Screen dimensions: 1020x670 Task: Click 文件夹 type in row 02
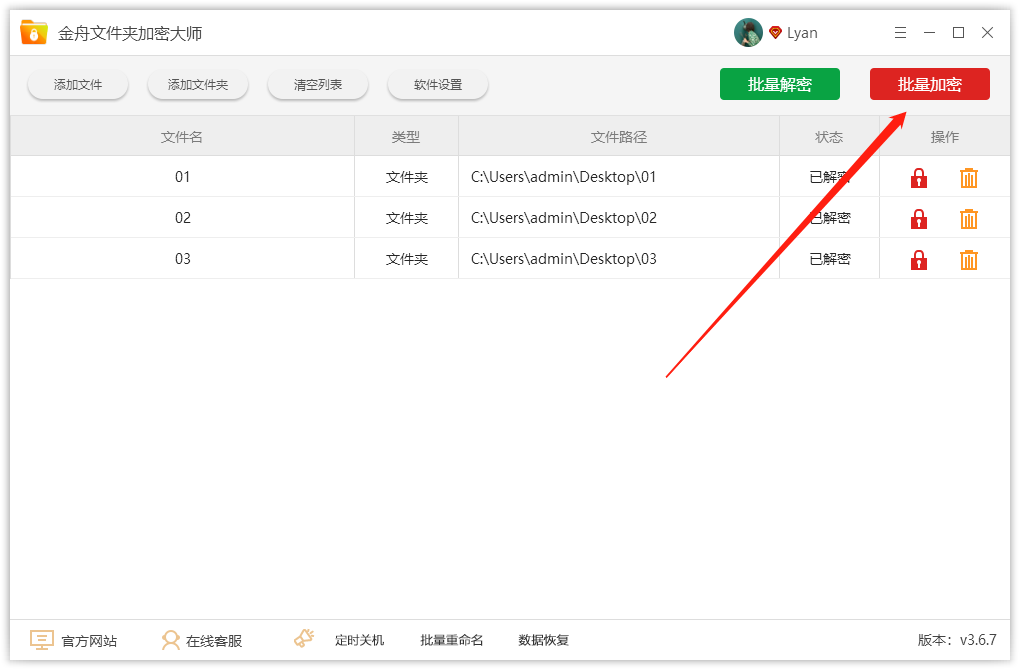click(407, 218)
